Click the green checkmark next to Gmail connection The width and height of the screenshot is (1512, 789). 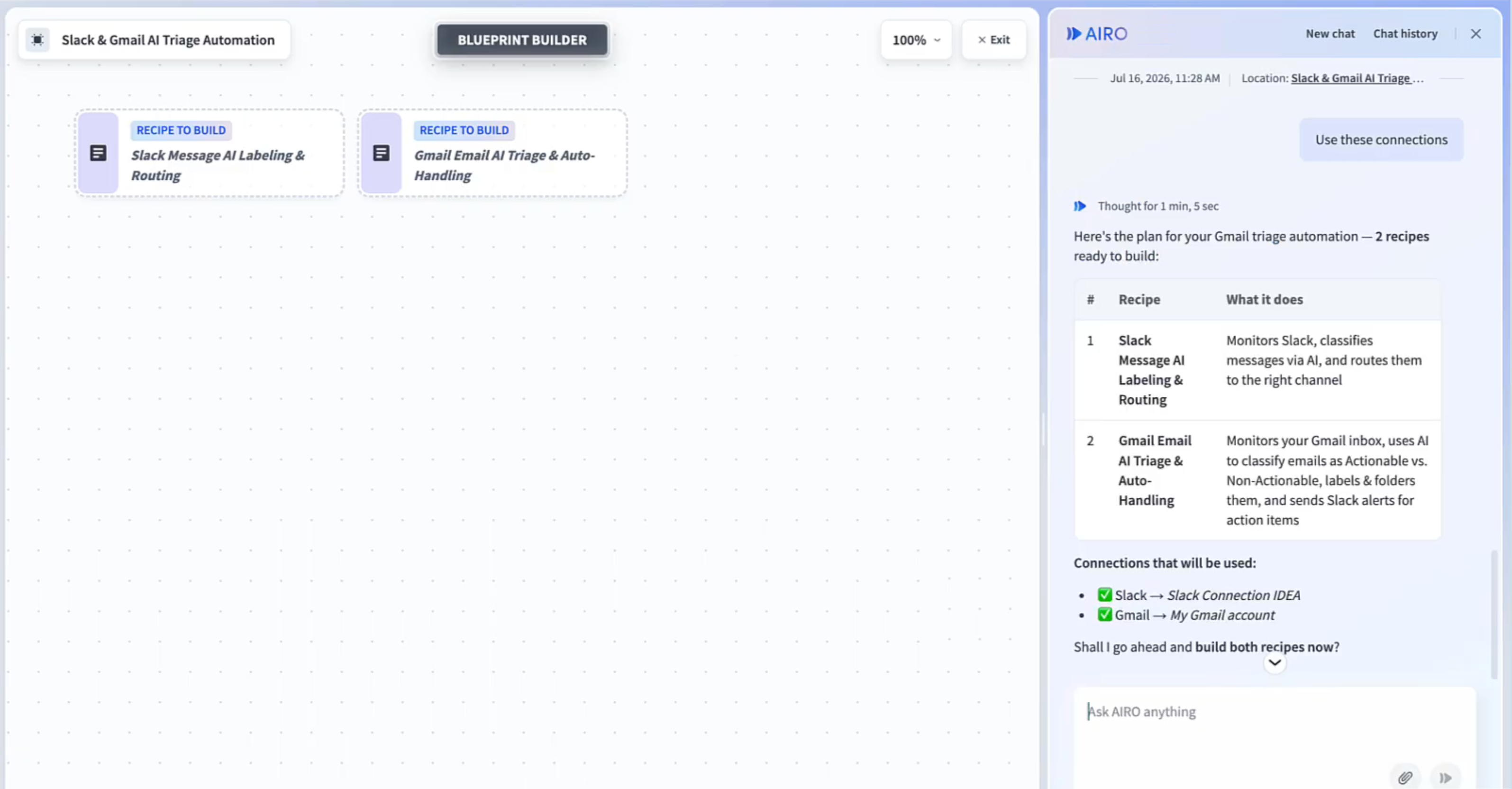pos(1105,615)
